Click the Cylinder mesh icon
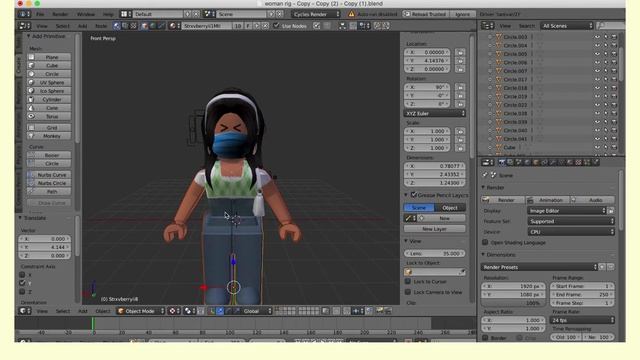 tap(31, 99)
